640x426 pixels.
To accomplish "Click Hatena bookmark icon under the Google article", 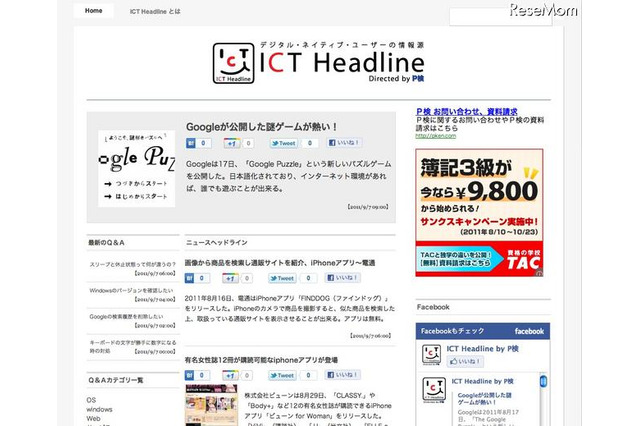I will click(x=191, y=143).
